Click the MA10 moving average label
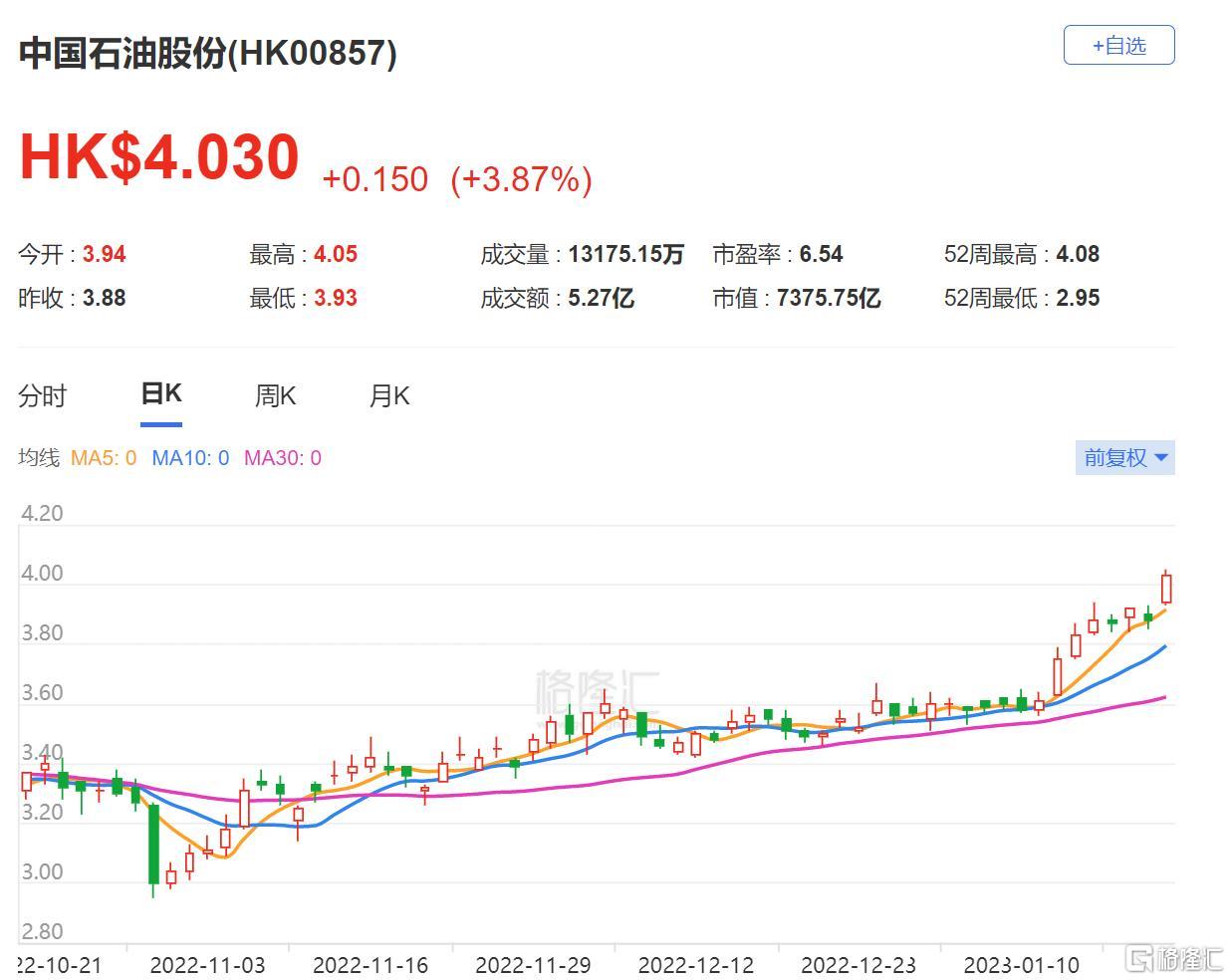The image size is (1230, 980). point(190,458)
